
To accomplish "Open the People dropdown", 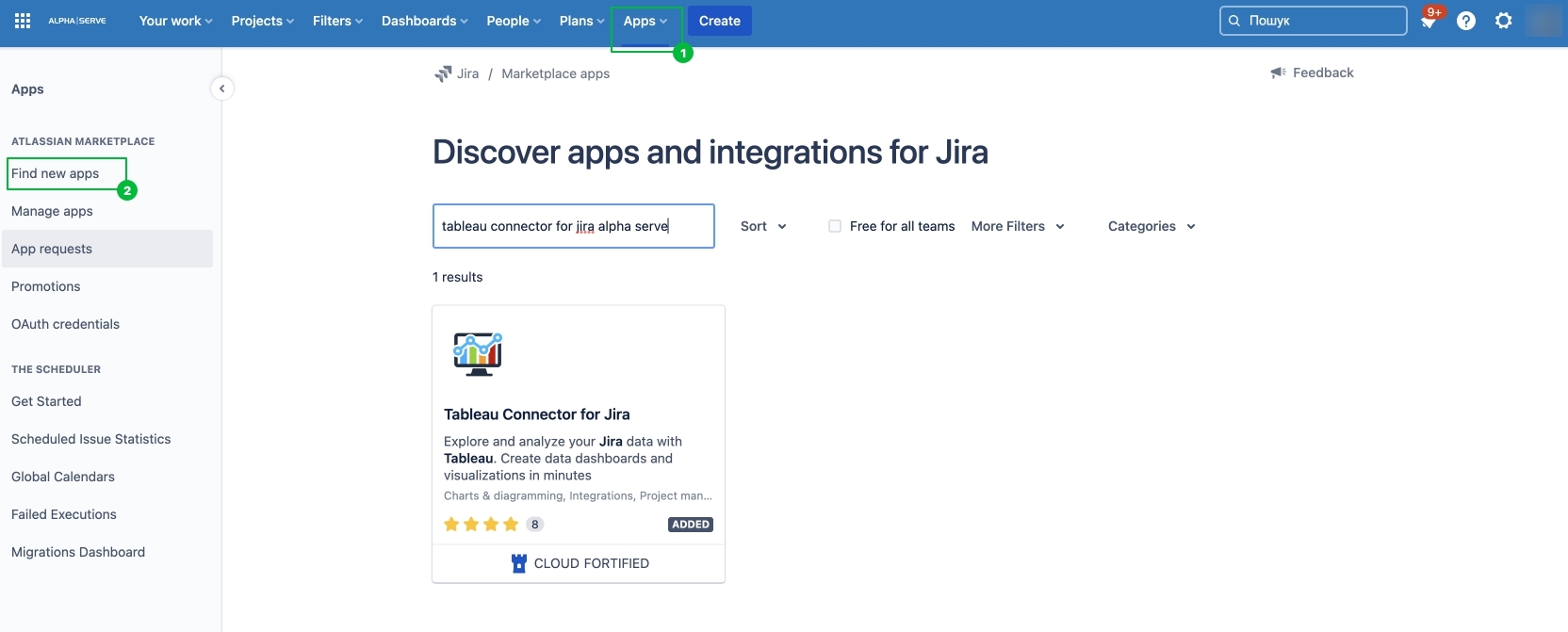I will click(x=514, y=21).
